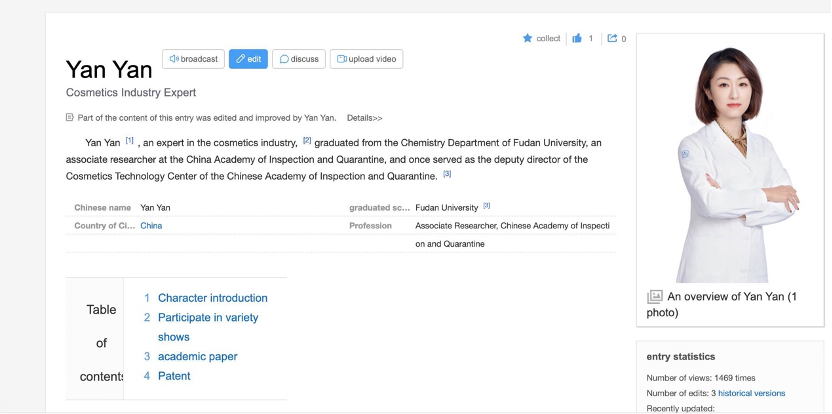Click the photo album icon under portrait

coord(655,297)
